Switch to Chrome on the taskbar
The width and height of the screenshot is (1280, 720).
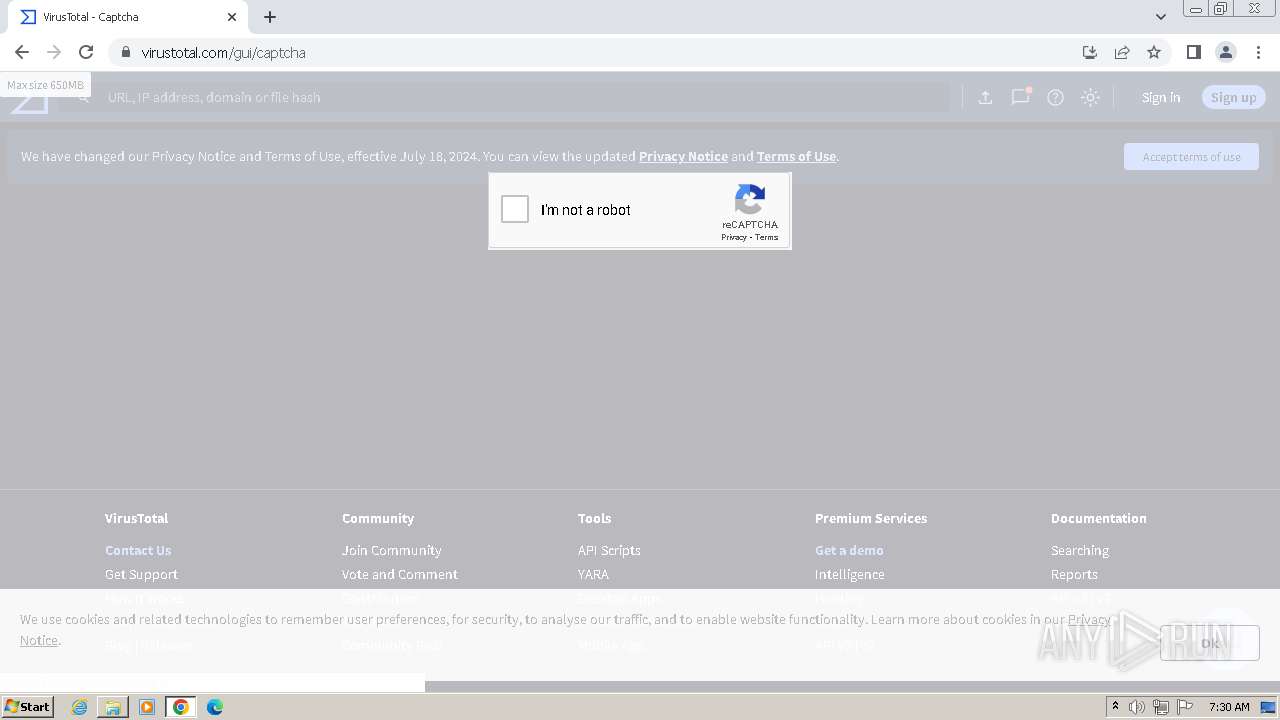point(181,707)
